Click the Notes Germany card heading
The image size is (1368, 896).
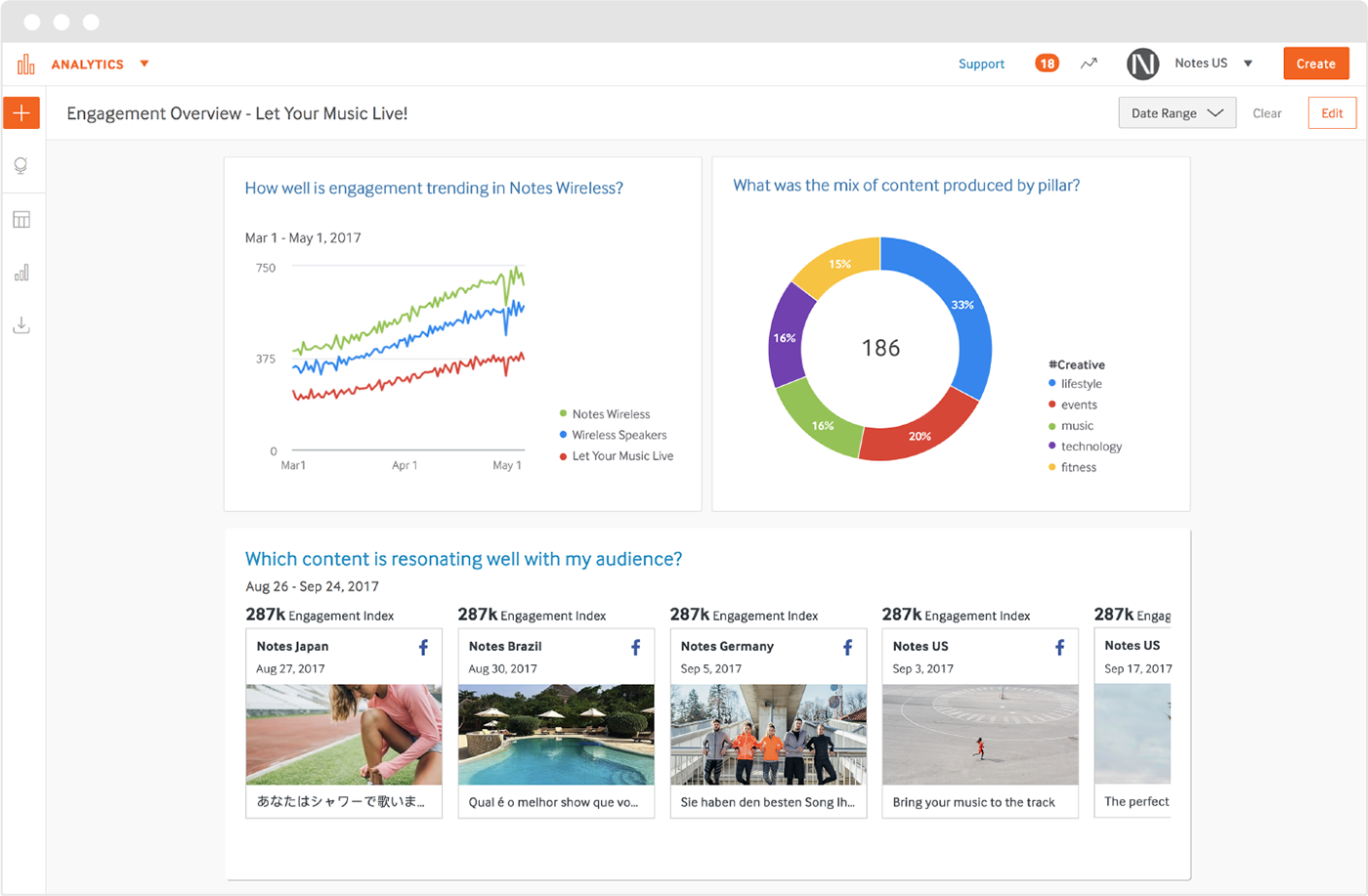click(727, 646)
